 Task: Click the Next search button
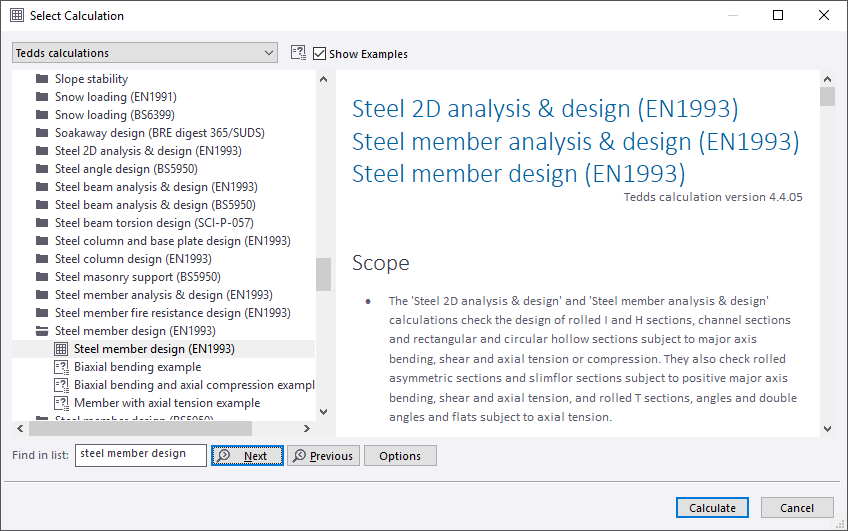(x=247, y=456)
